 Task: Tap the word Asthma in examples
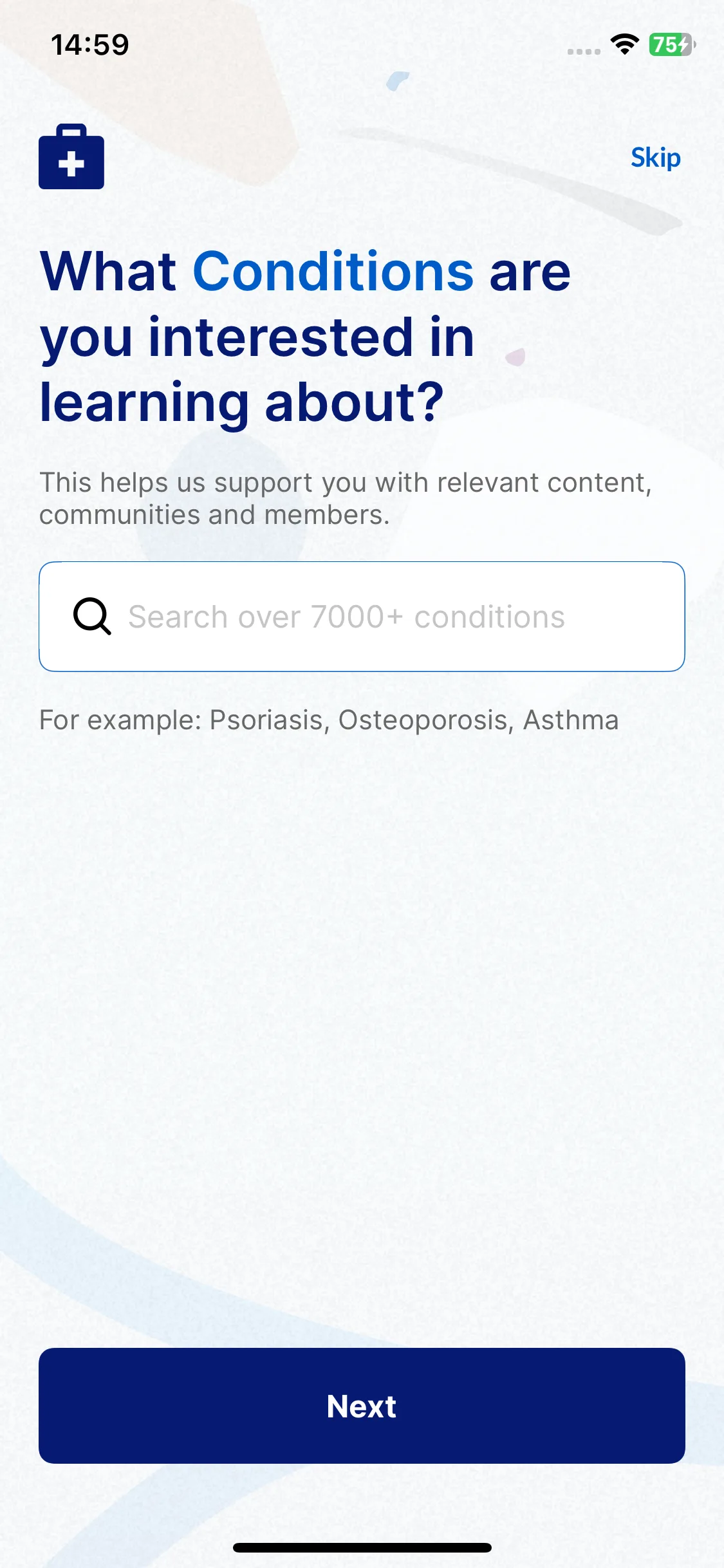[571, 720]
